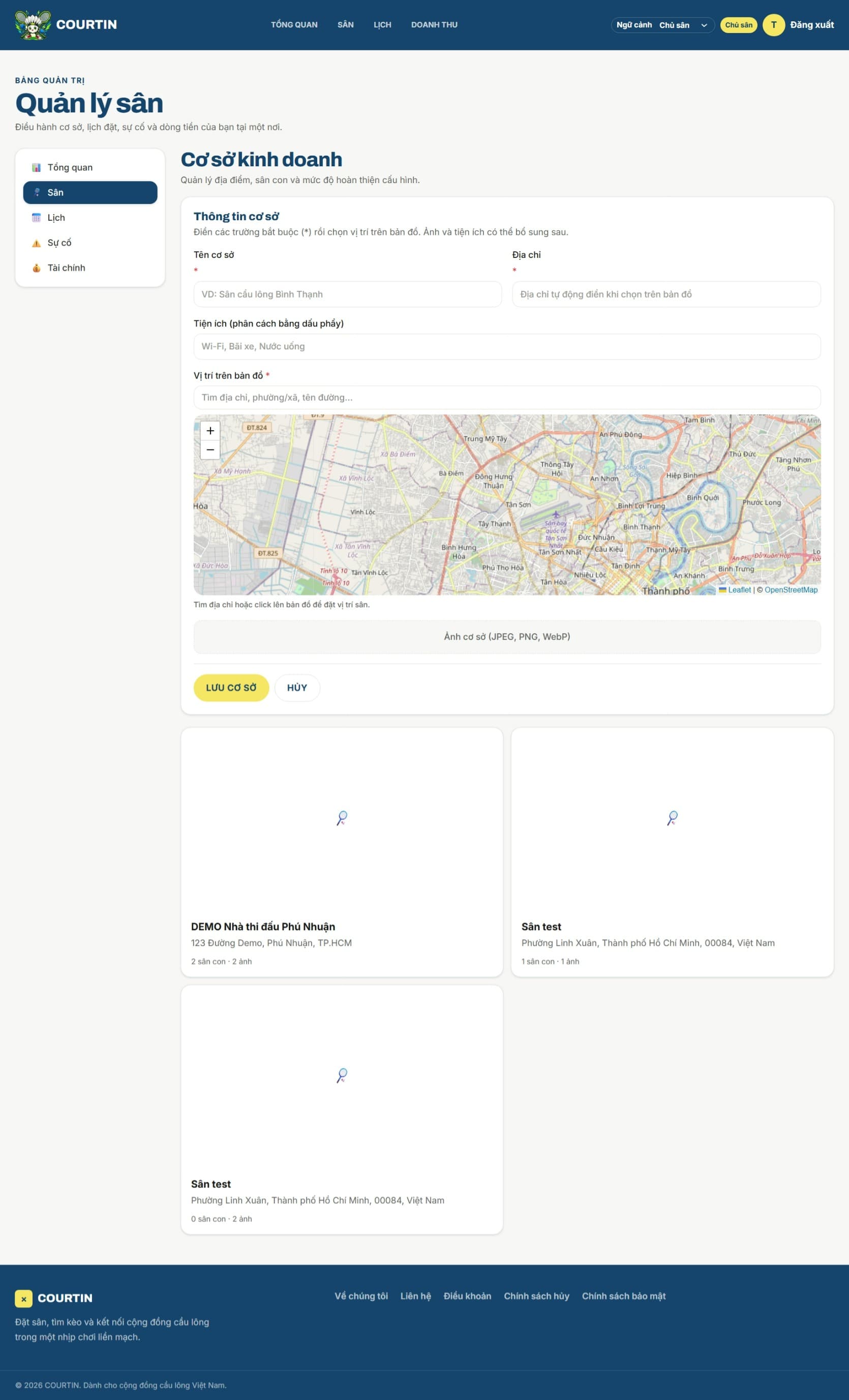Image resolution: width=849 pixels, height=1400 pixels.
Task: Click the Ảnh cơ sở upload area
Action: [x=507, y=637]
